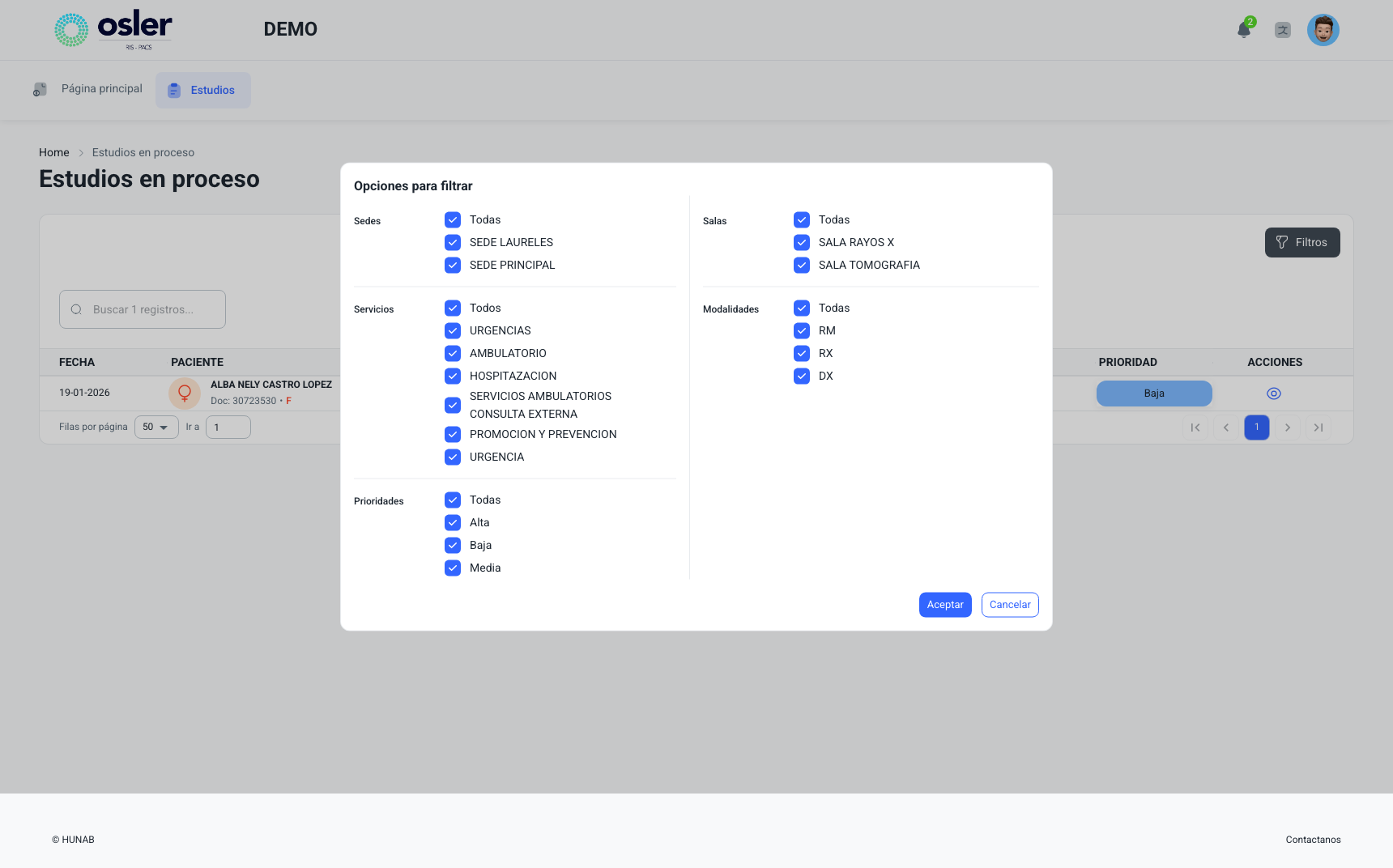Image resolution: width=1393 pixels, height=868 pixels.
Task: Open the Filtros button
Action: click(1302, 242)
